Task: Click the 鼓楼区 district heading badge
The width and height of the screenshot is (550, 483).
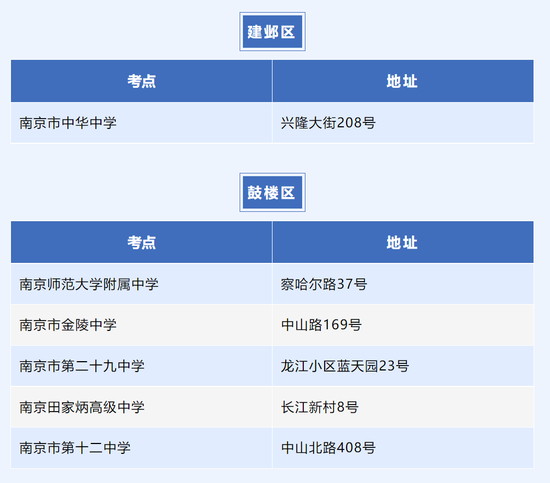Action: coord(272,192)
